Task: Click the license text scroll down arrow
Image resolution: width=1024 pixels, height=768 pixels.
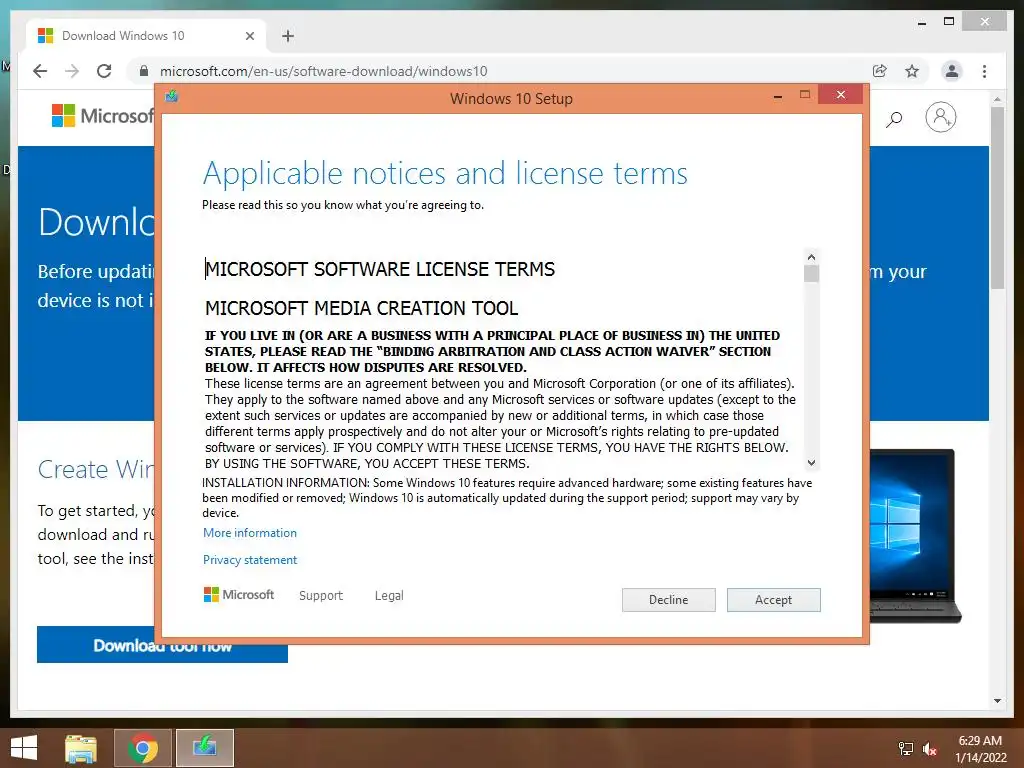Action: click(811, 462)
